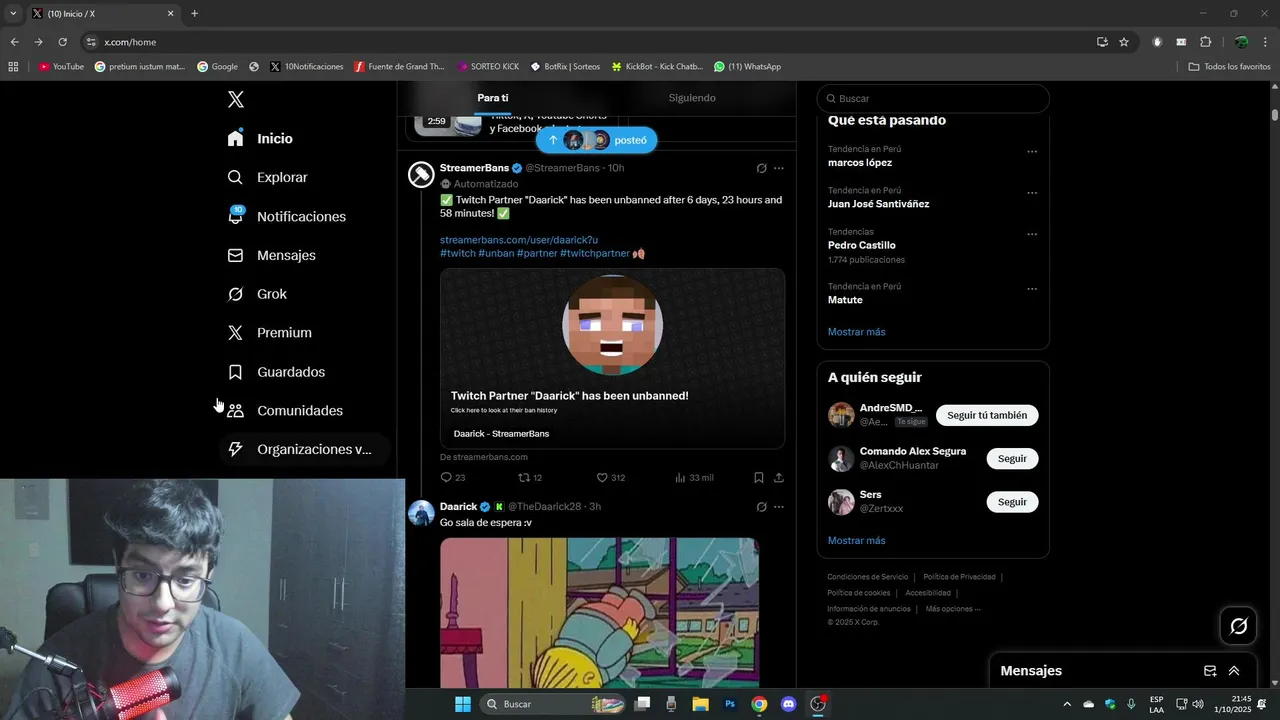The image size is (1280, 720).
Task: Open Inicio home in sidebar
Action: click(x=260, y=139)
